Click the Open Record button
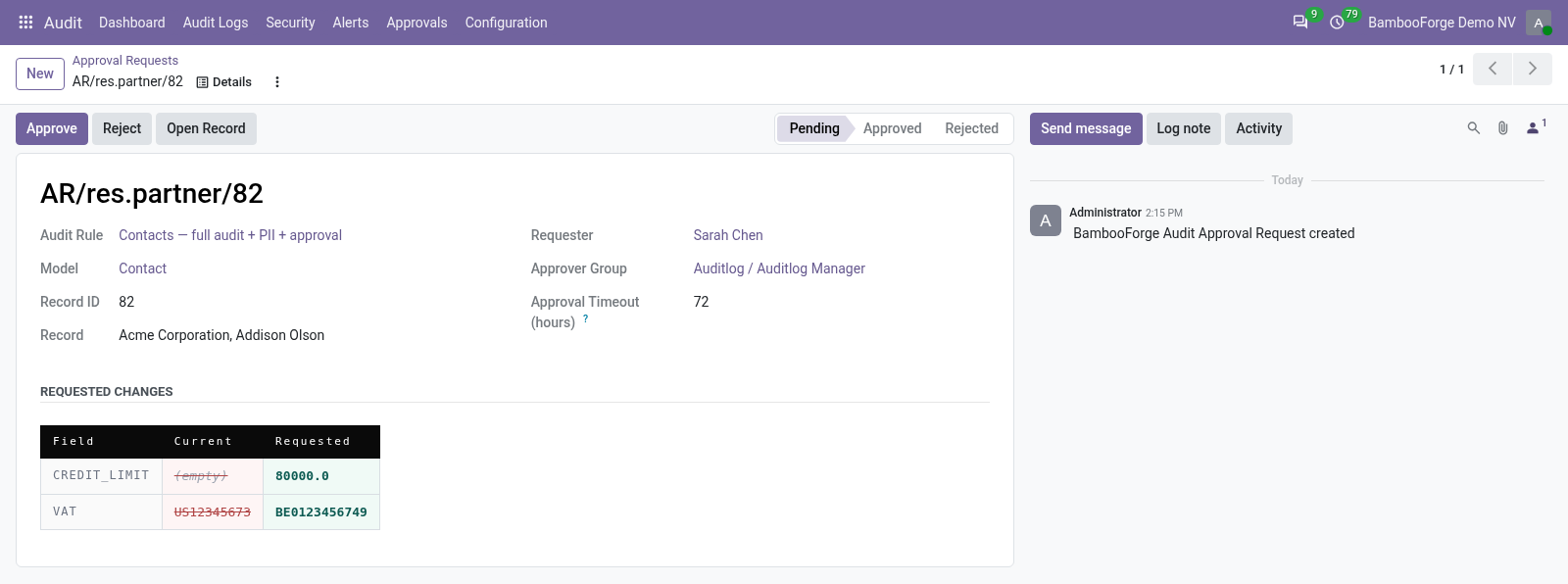Image resolution: width=1568 pixels, height=584 pixels. pos(206,128)
